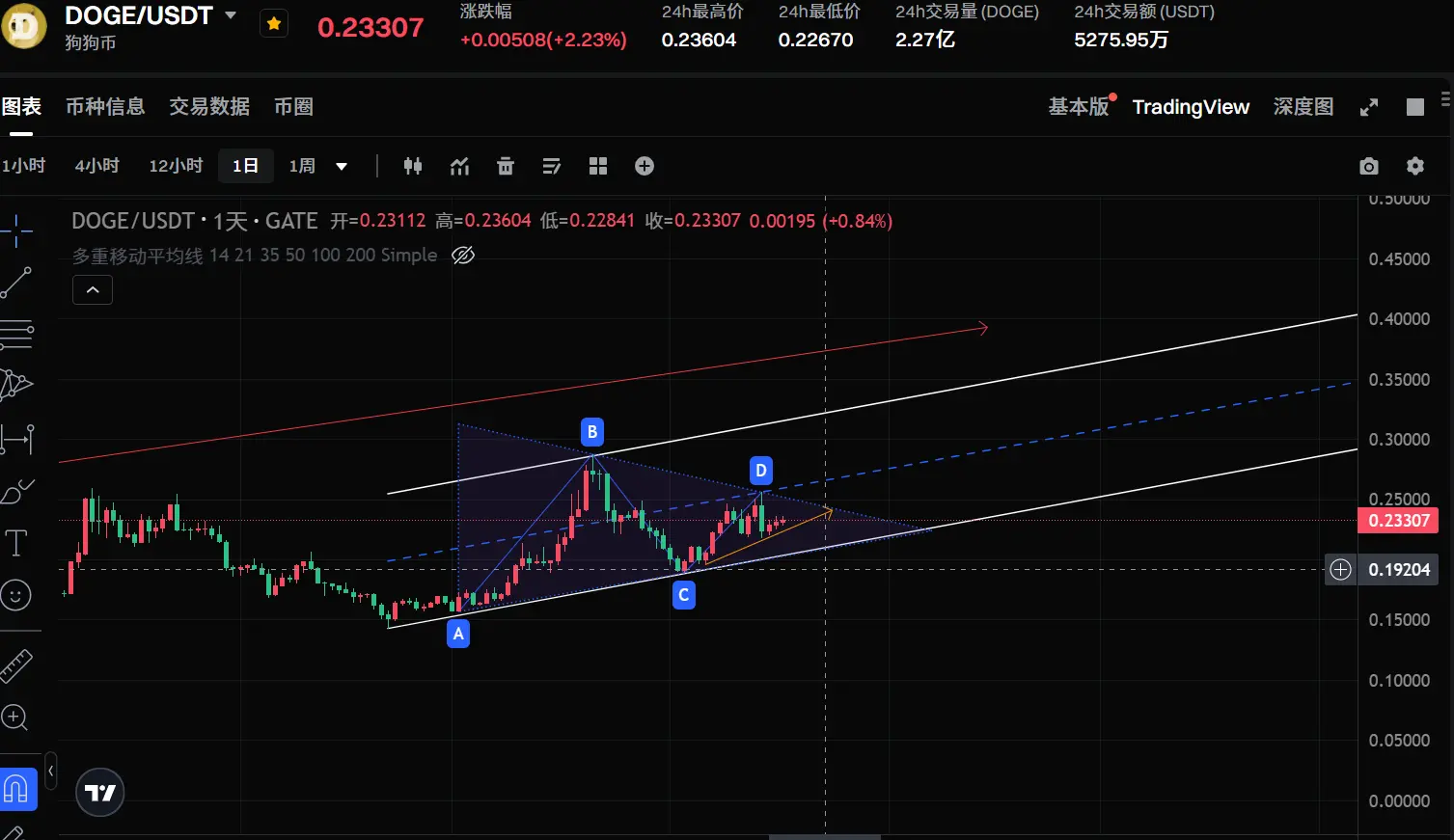This screenshot has height=840, width=1454.
Task: Click pattern point label B
Action: 592,431
